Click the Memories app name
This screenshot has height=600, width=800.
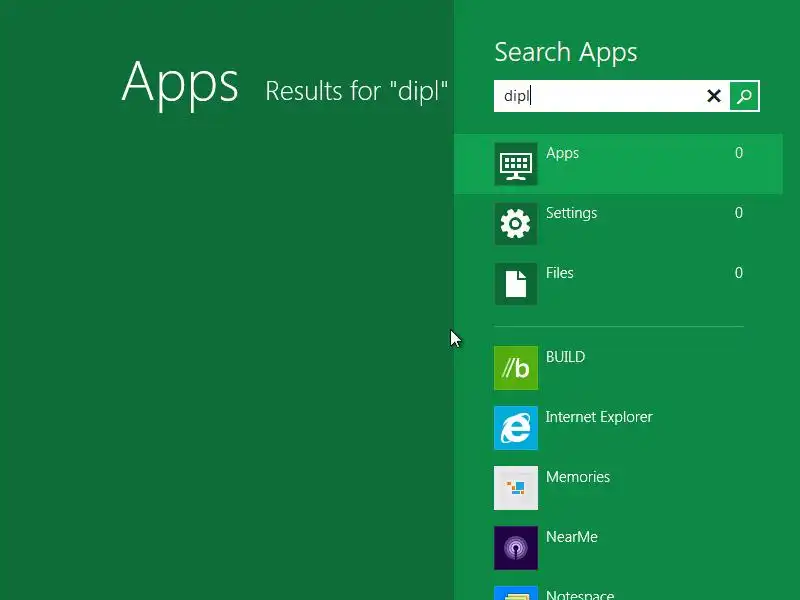point(578,477)
